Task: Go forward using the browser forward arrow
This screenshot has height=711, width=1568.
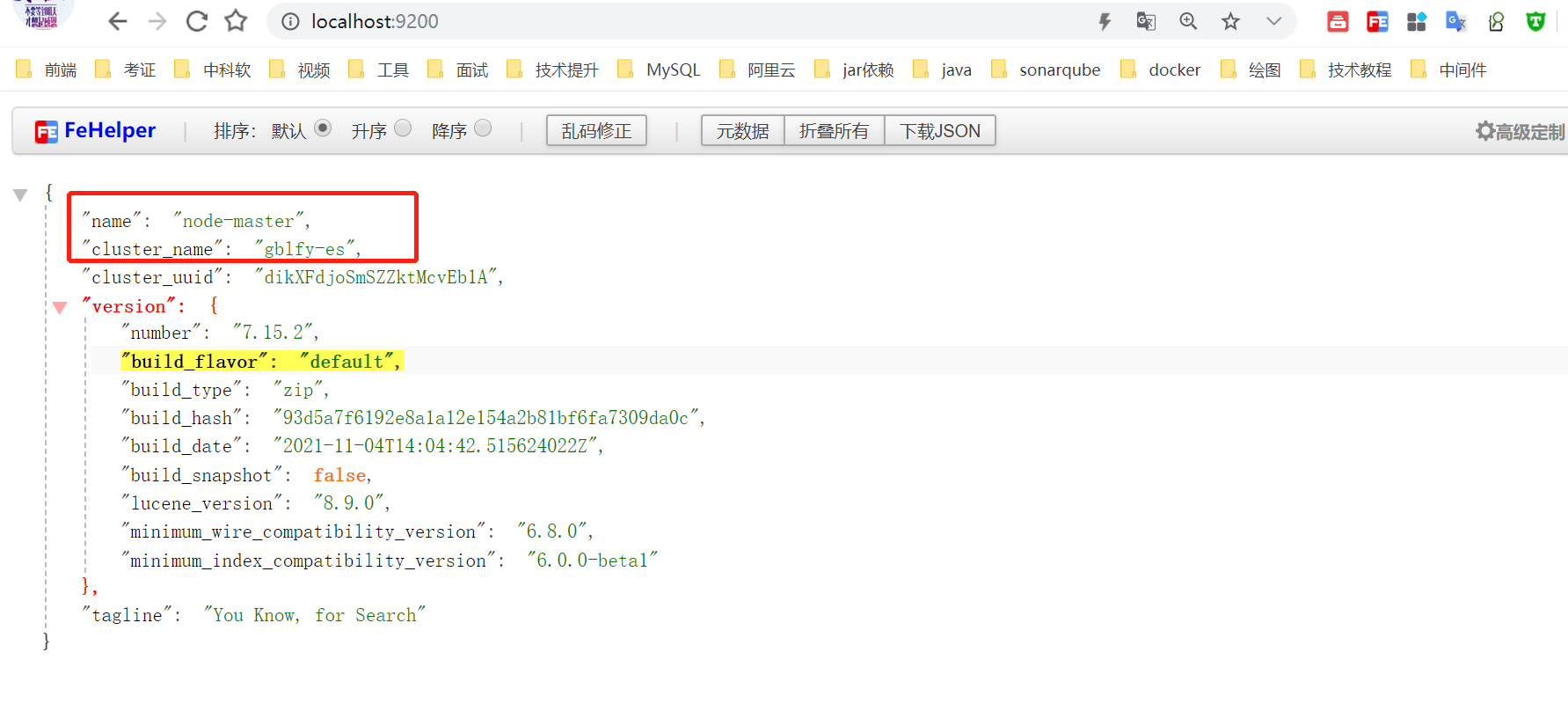Action: click(x=157, y=21)
